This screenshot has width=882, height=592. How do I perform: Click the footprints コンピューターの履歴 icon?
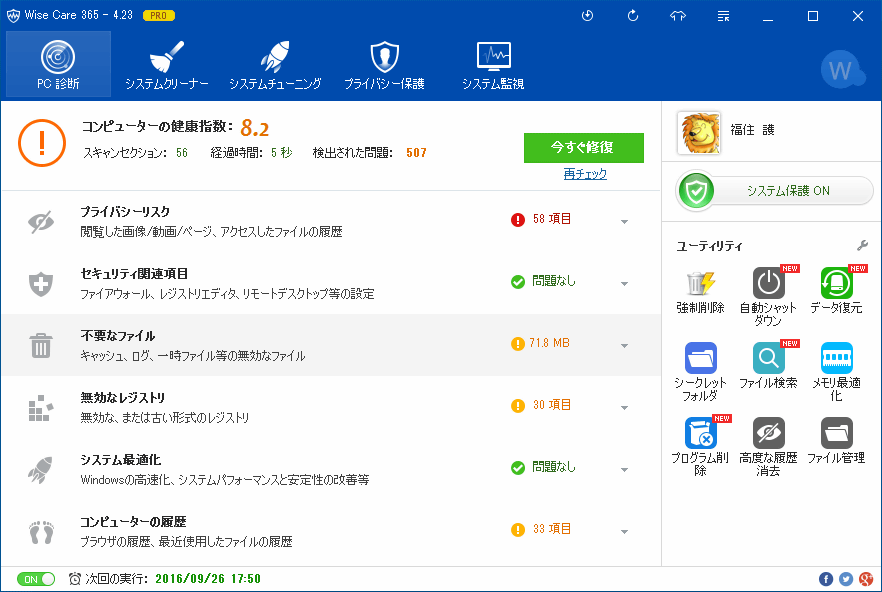click(41, 532)
